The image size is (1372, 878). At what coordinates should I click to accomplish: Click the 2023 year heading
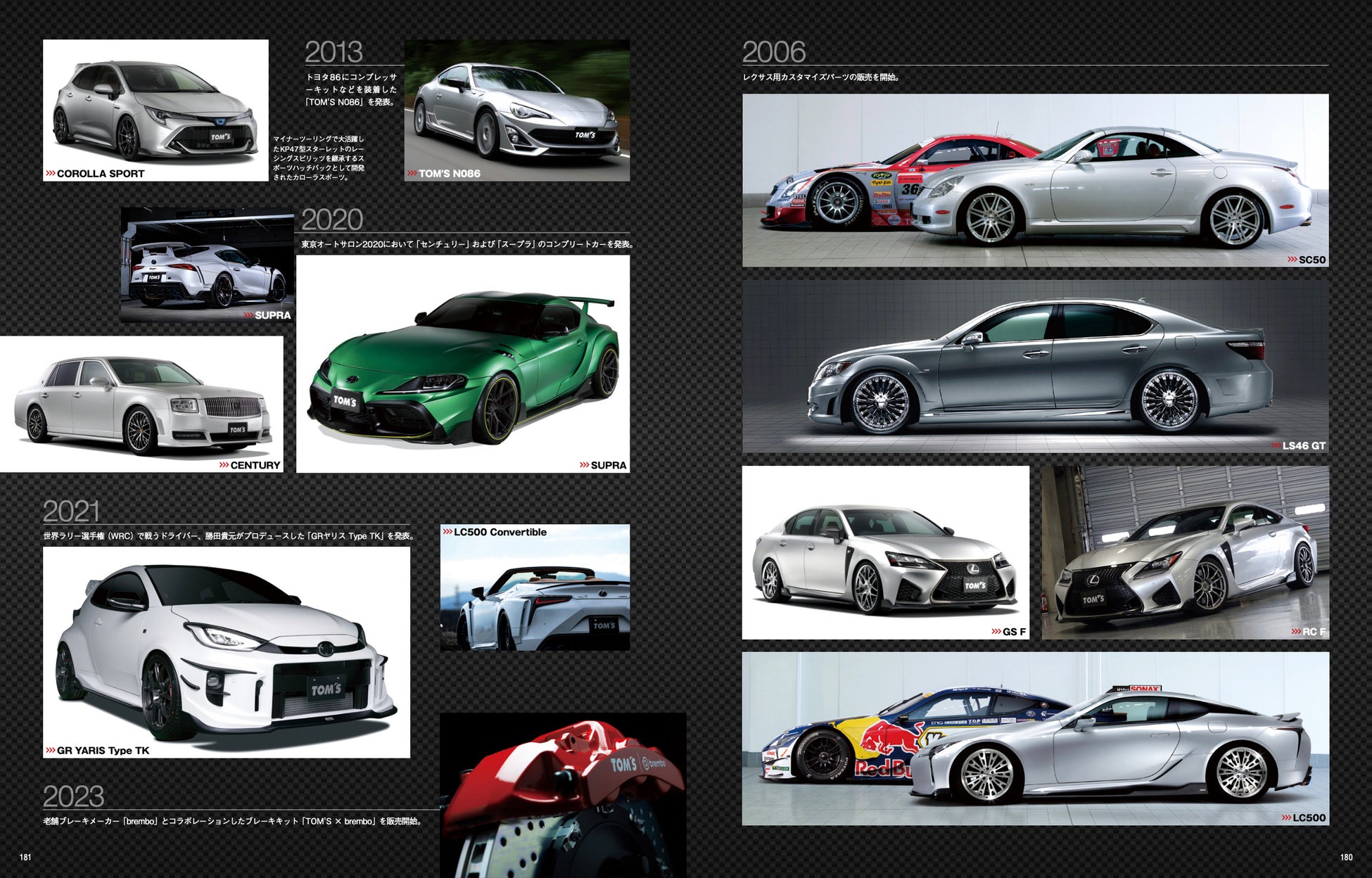coord(73,796)
